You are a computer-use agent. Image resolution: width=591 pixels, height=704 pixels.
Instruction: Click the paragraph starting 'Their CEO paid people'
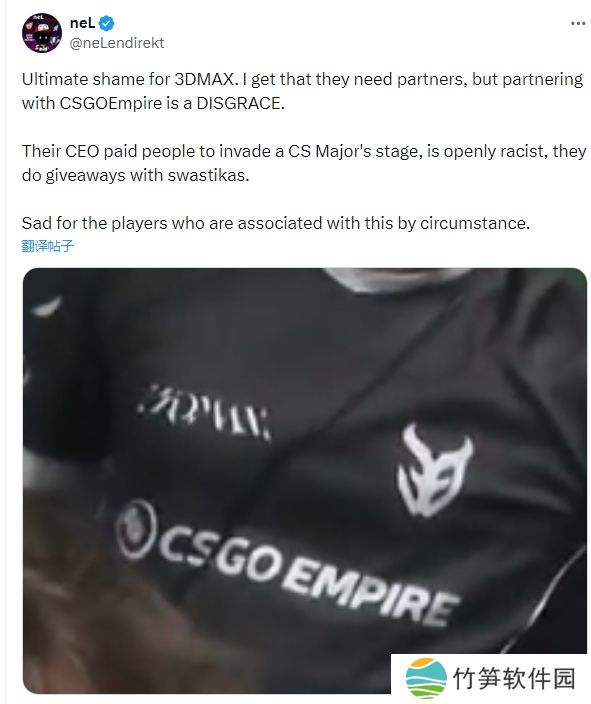point(304,163)
